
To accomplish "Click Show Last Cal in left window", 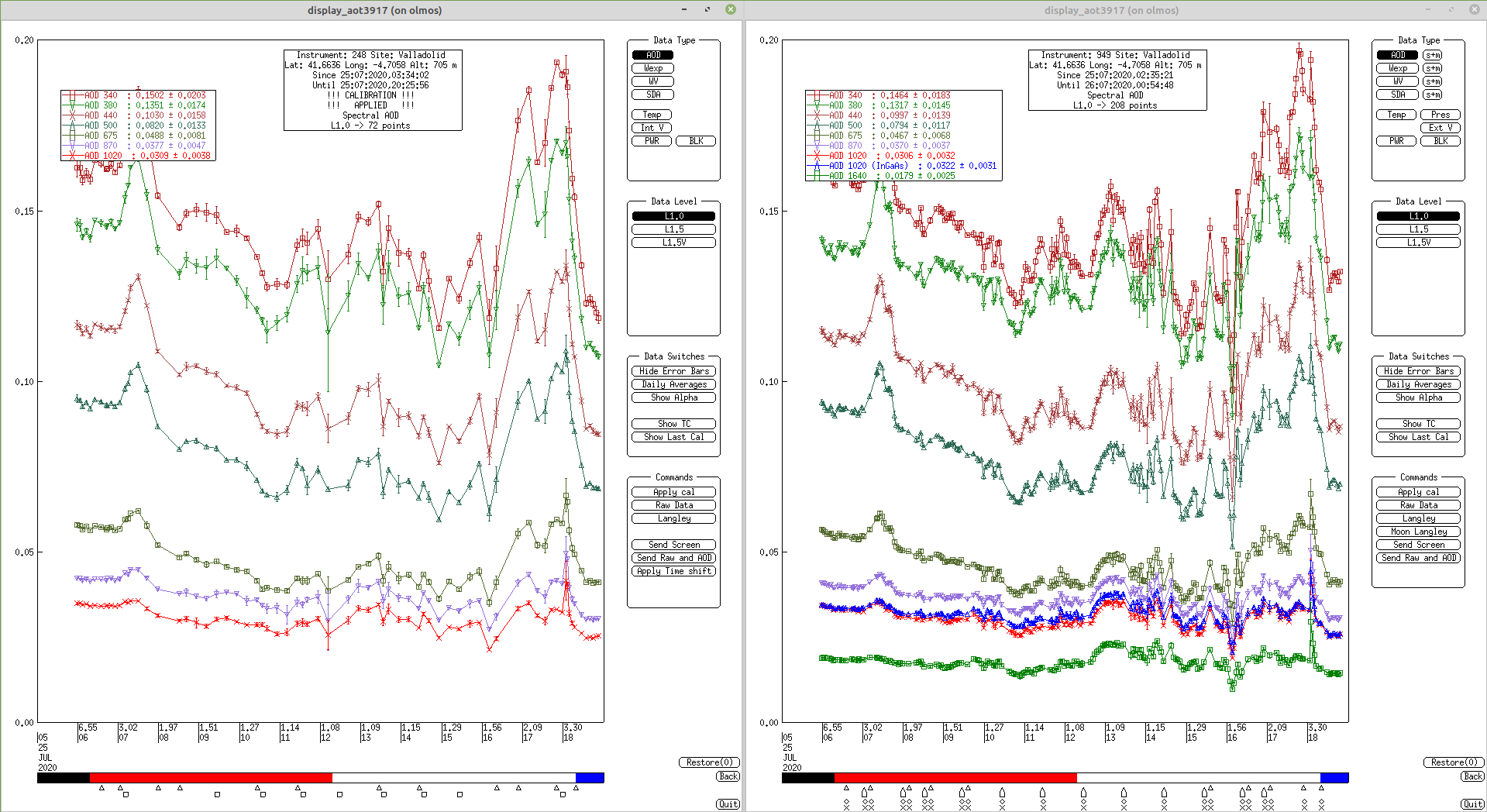I will click(673, 437).
